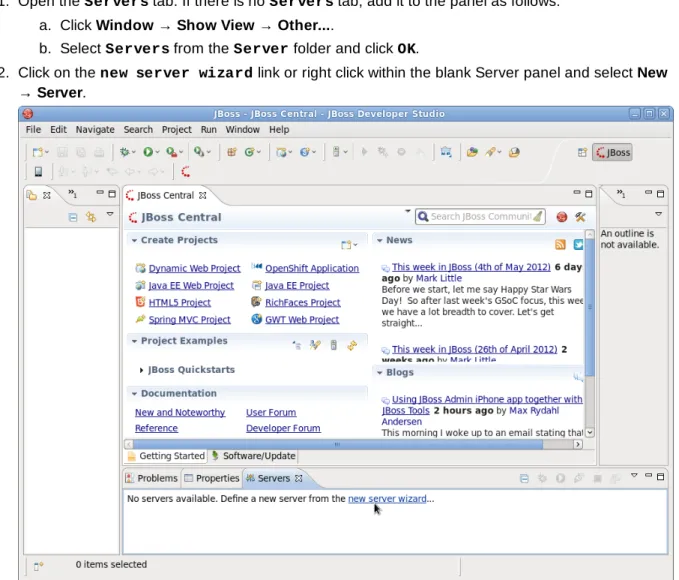The width and height of the screenshot is (679, 580).
Task: Open the JBoss Central tools settings icon
Action: coord(580,217)
